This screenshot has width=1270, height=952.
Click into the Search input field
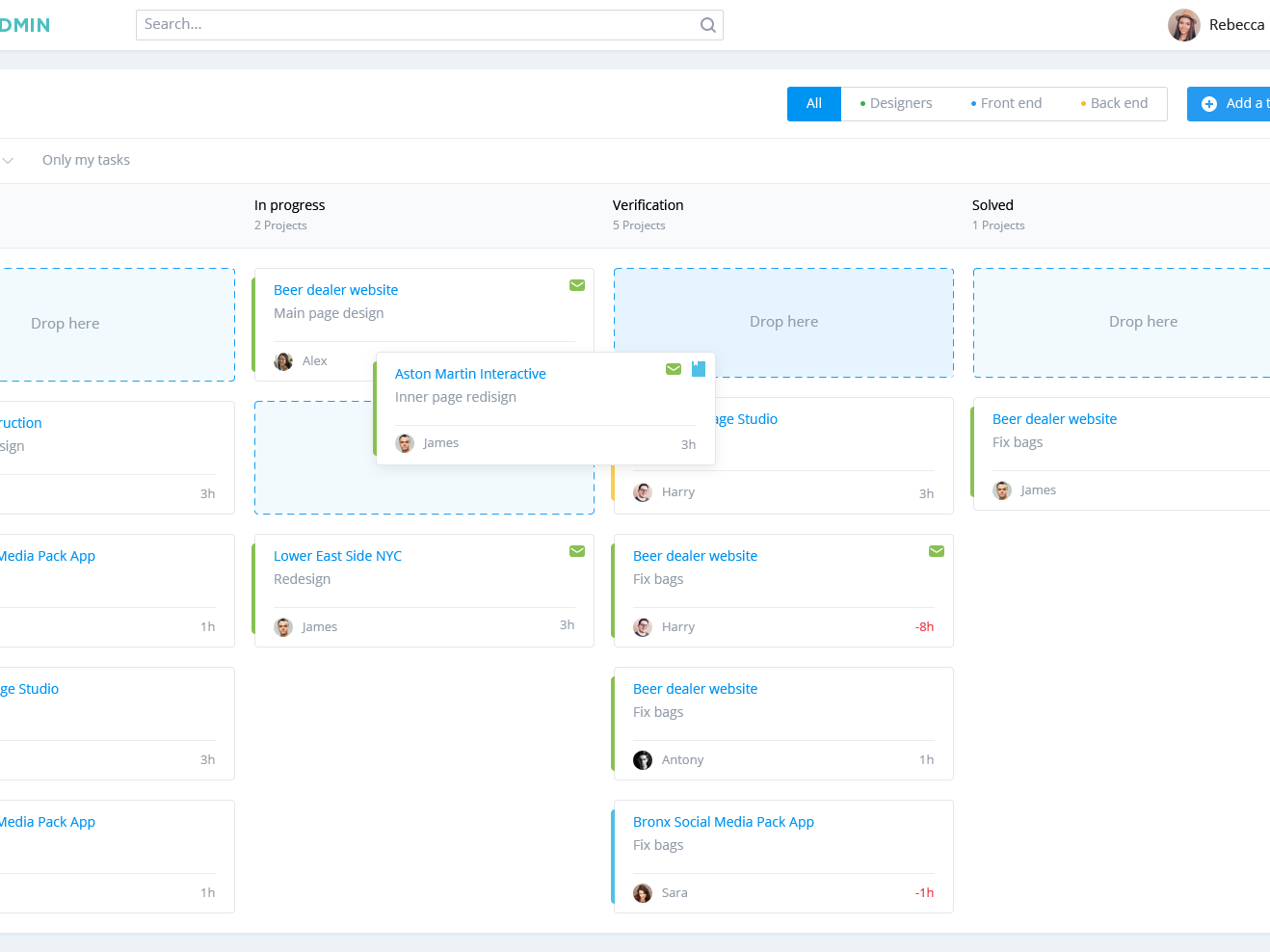point(419,25)
